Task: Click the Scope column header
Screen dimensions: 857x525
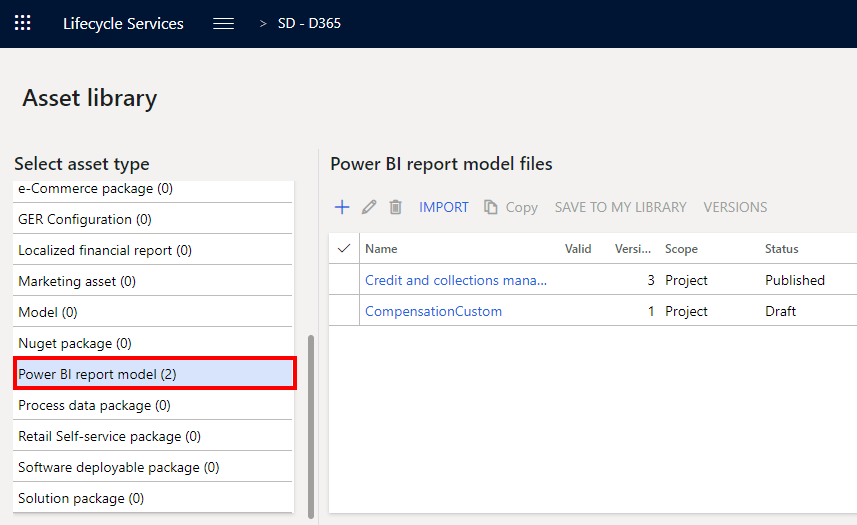Action: 681,249
